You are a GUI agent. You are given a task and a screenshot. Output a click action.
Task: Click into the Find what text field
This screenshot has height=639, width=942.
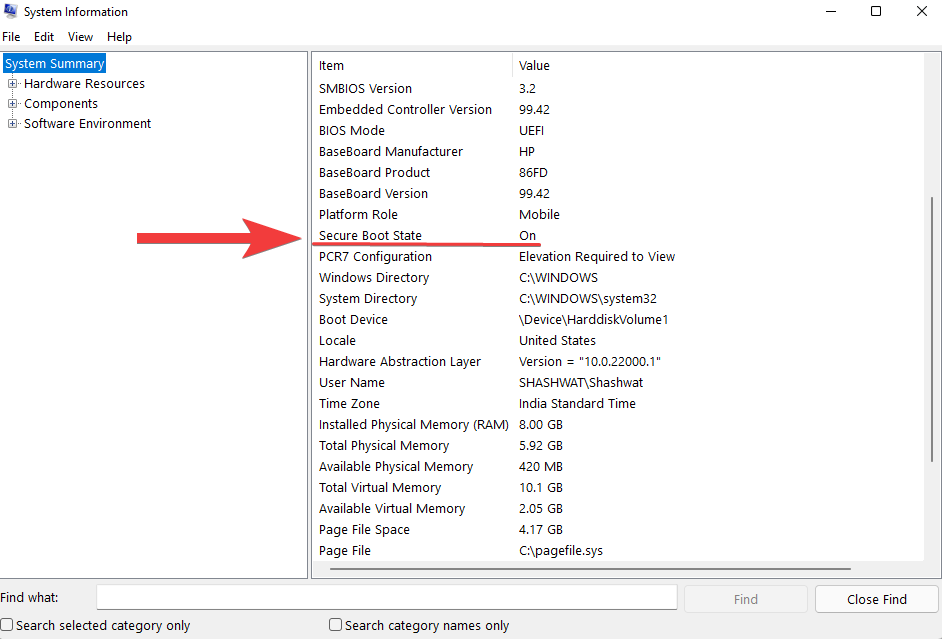(x=387, y=598)
